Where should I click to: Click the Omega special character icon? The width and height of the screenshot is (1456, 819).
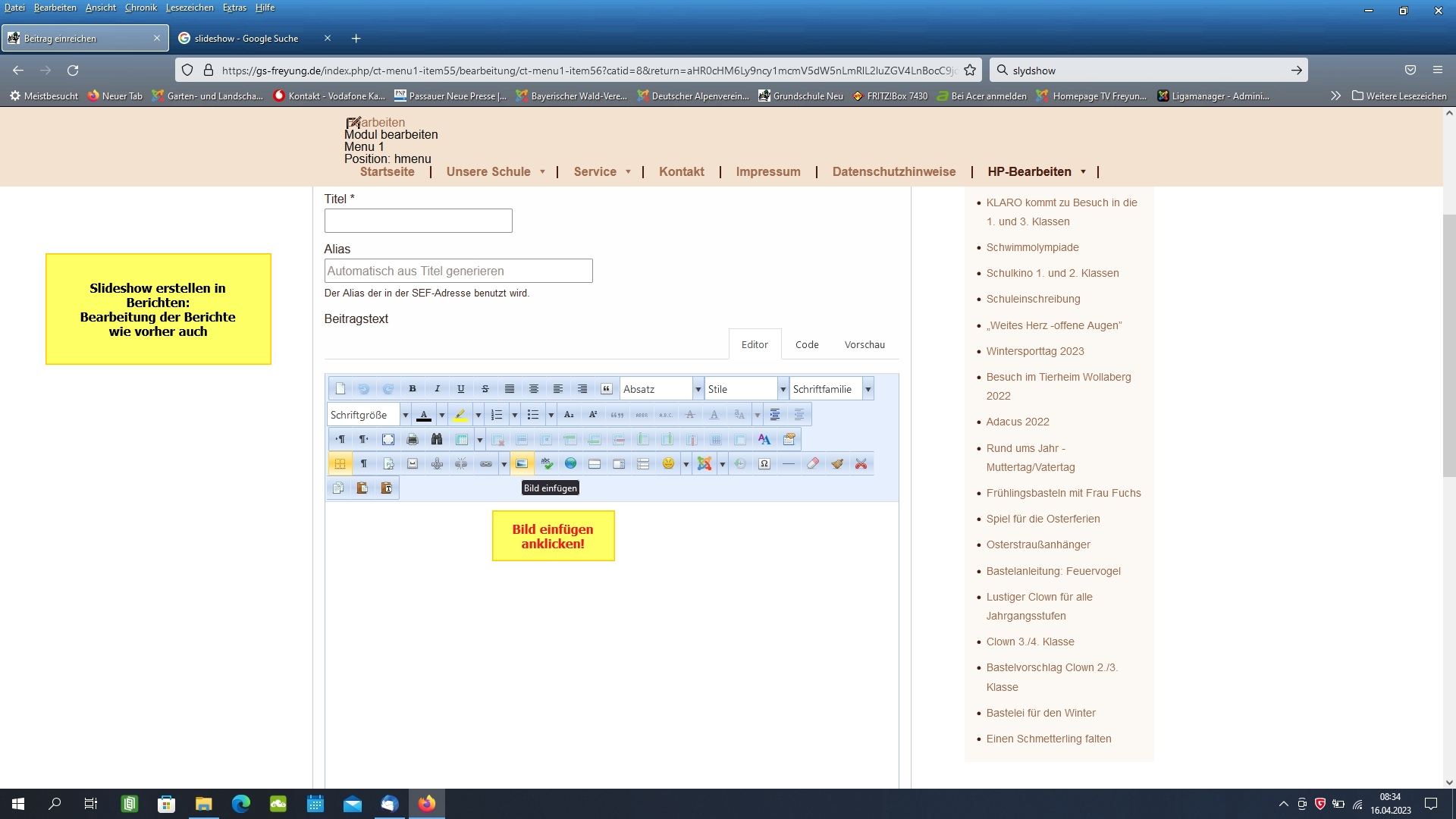point(764,463)
